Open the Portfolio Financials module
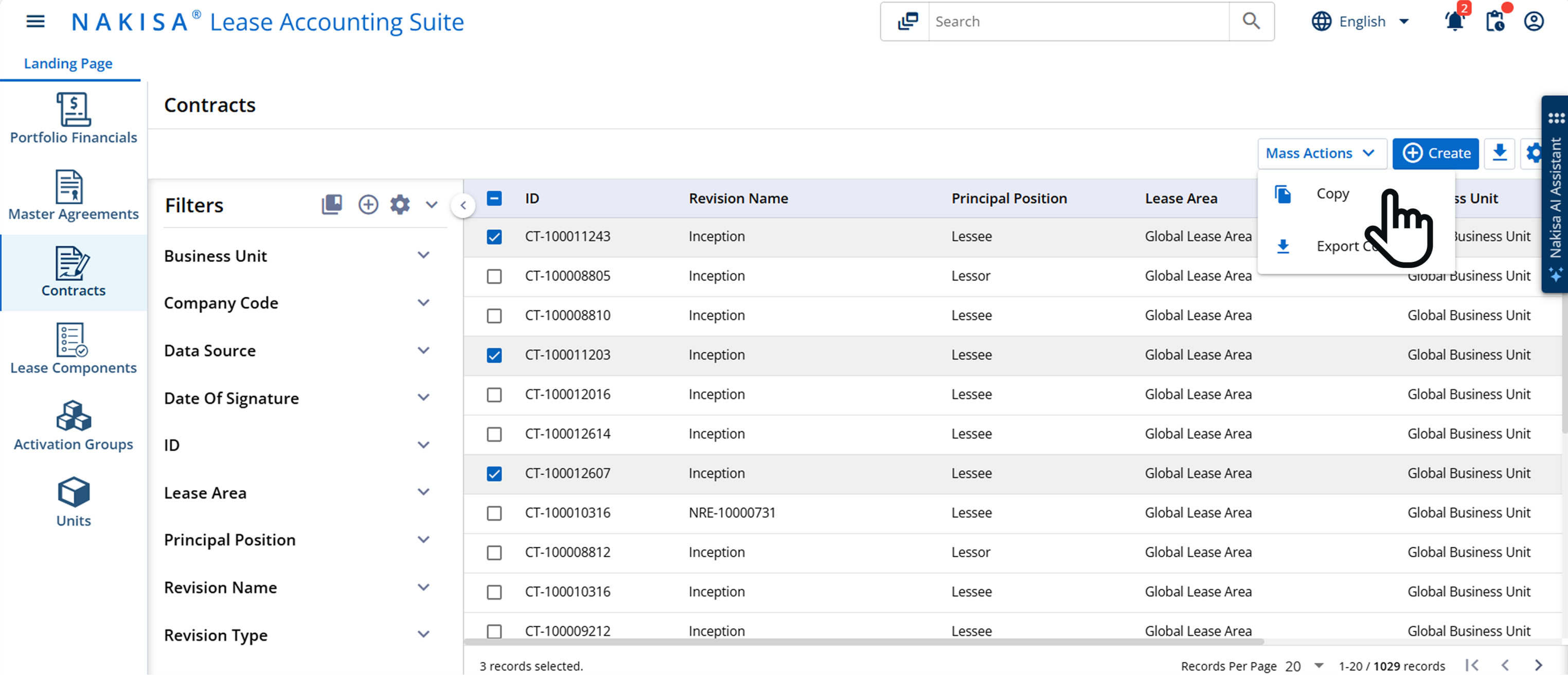The height and width of the screenshot is (675, 1568). [x=73, y=119]
